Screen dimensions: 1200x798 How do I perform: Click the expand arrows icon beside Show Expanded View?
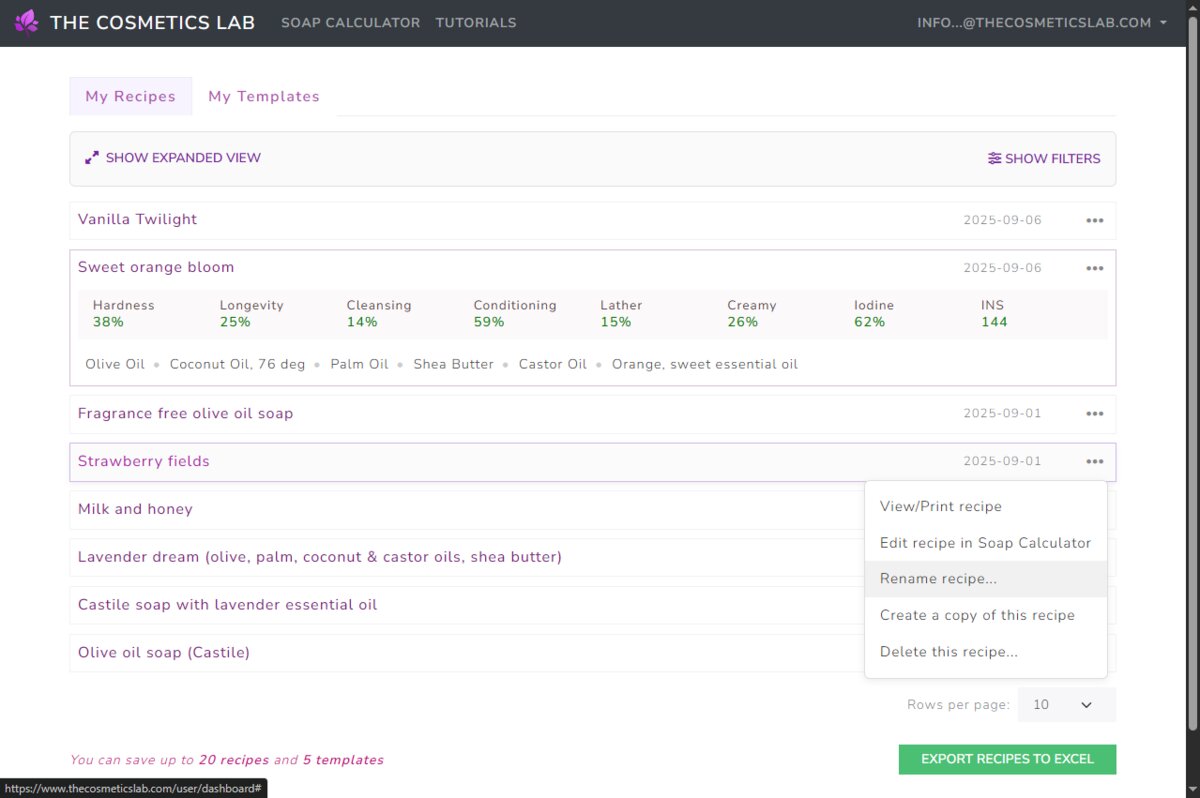coord(92,158)
